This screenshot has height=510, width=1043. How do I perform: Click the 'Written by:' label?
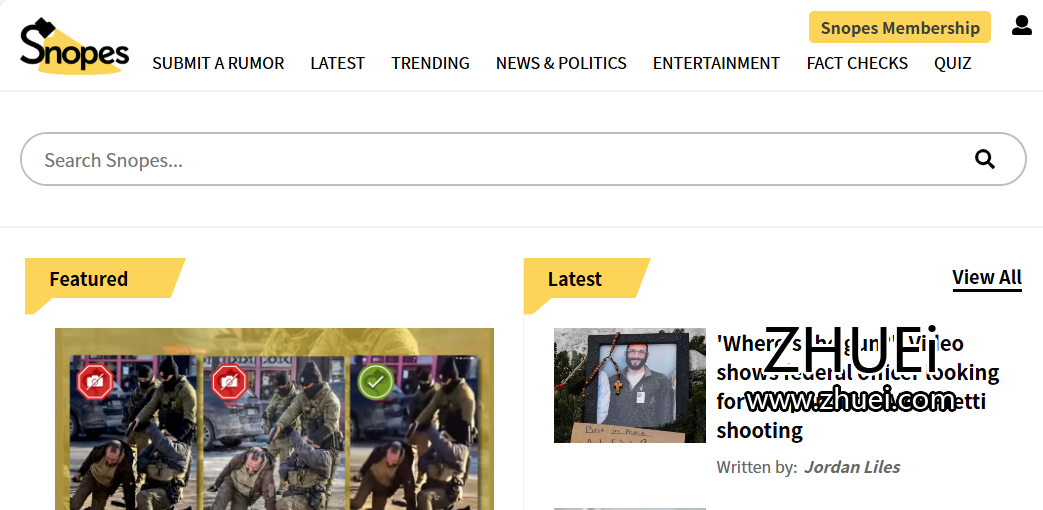point(756,467)
